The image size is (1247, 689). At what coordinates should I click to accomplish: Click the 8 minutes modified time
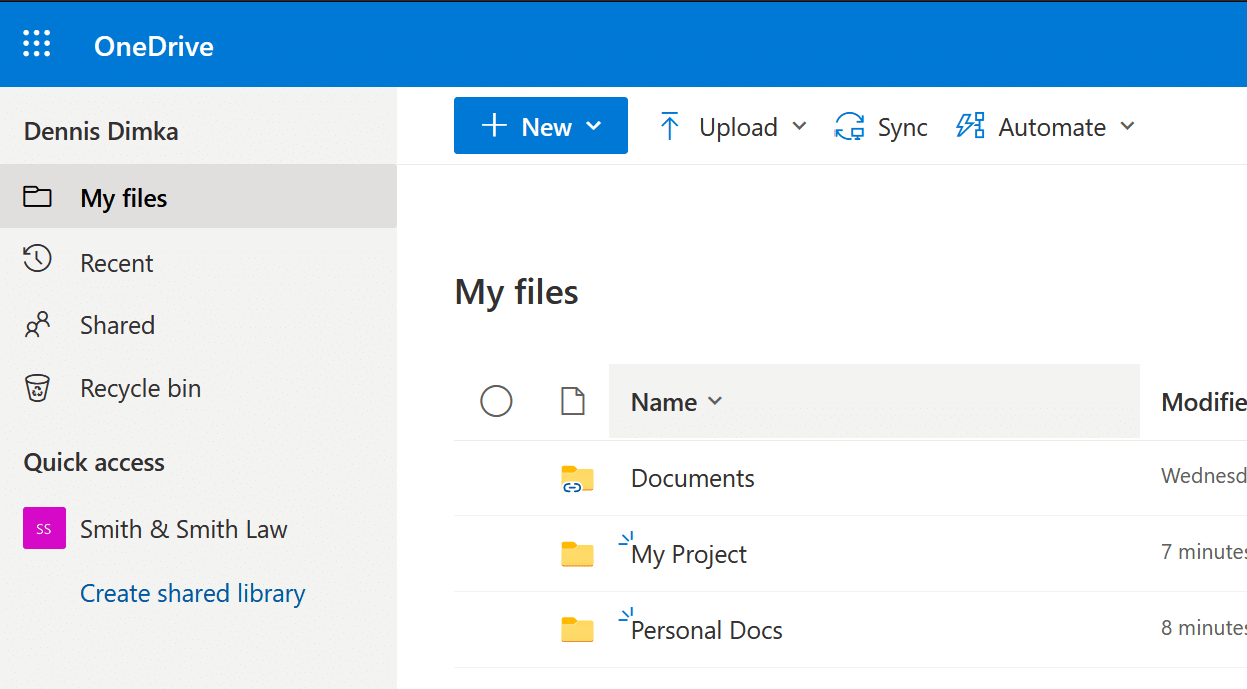[1203, 627]
